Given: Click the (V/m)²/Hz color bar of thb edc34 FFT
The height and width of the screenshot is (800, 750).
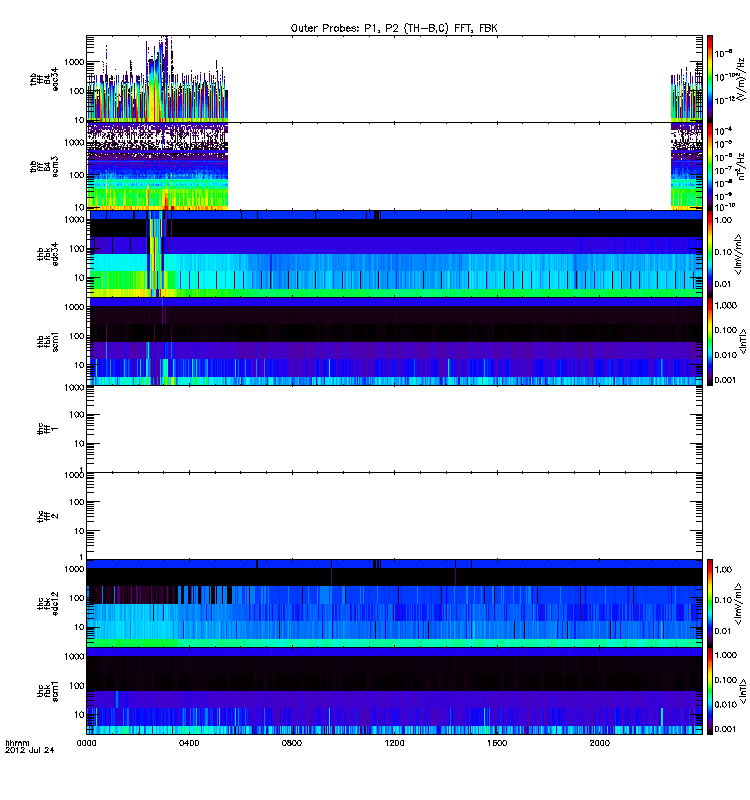Looking at the screenshot, I should (x=709, y=79).
